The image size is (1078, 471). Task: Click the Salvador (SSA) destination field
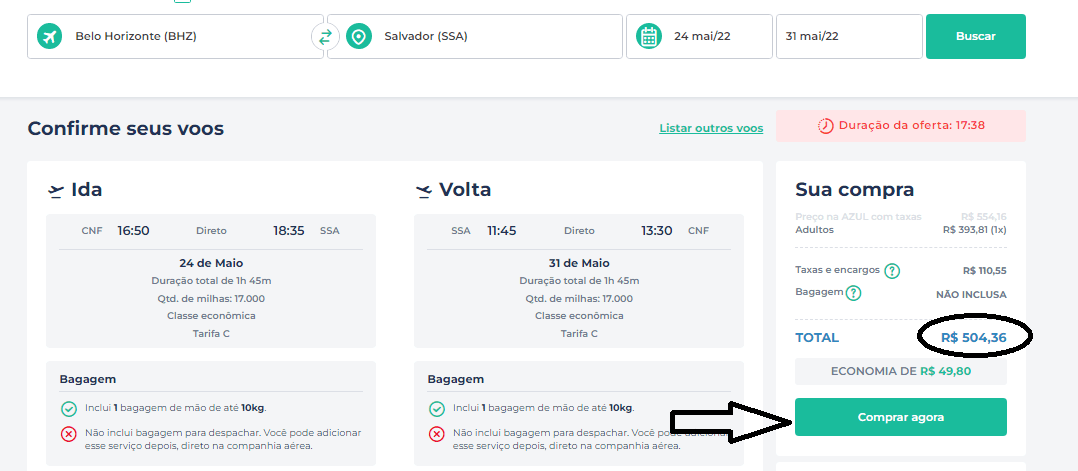point(475,36)
